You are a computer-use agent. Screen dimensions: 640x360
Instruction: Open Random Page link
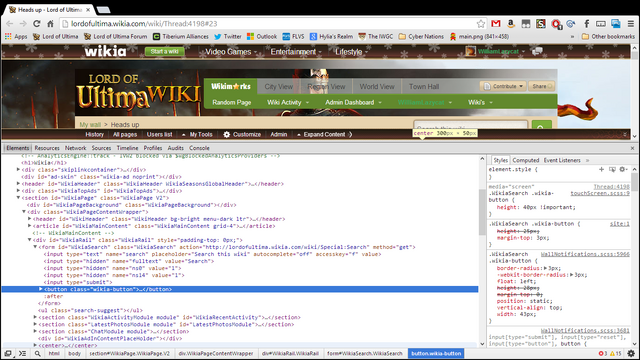pyautogui.click(x=231, y=102)
